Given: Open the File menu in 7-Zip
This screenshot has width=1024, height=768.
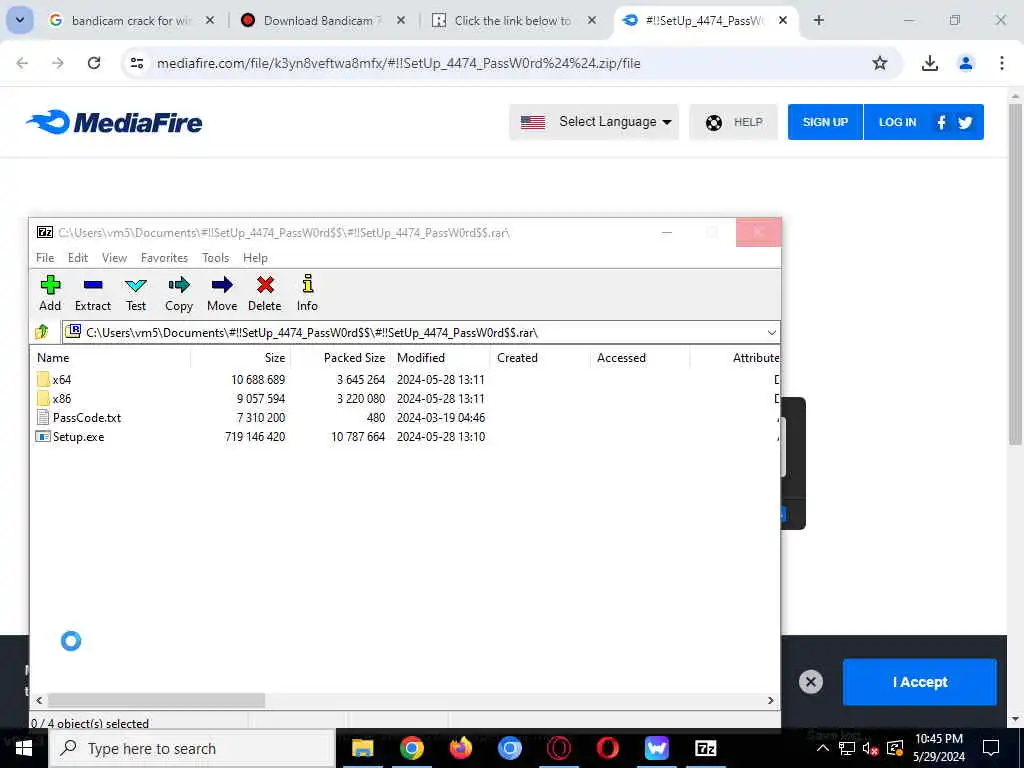Looking at the screenshot, I should (45, 258).
